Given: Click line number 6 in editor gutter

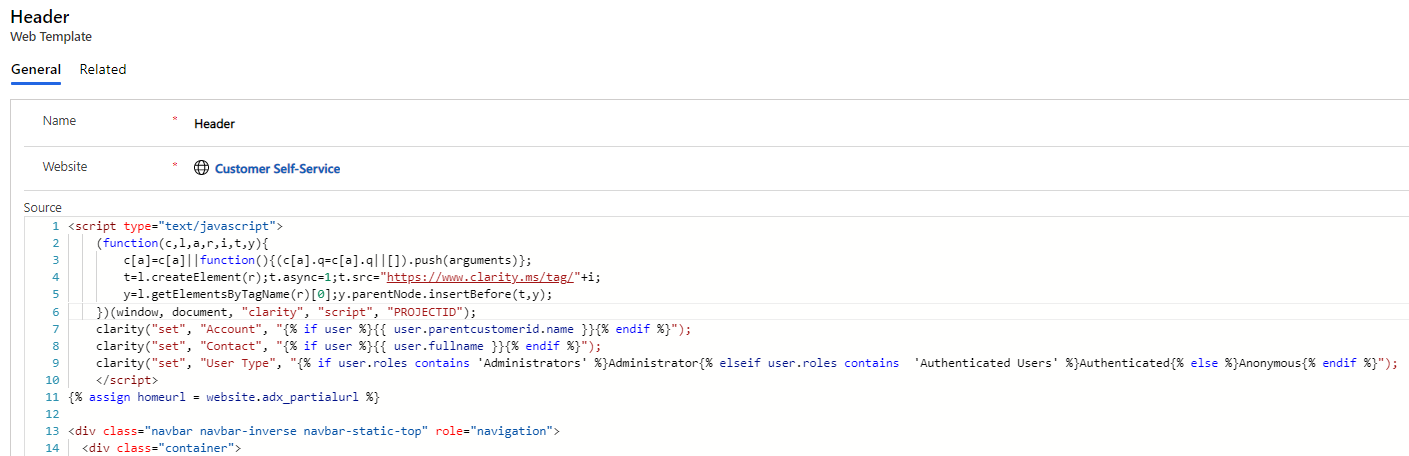Looking at the screenshot, I should coord(56,311).
